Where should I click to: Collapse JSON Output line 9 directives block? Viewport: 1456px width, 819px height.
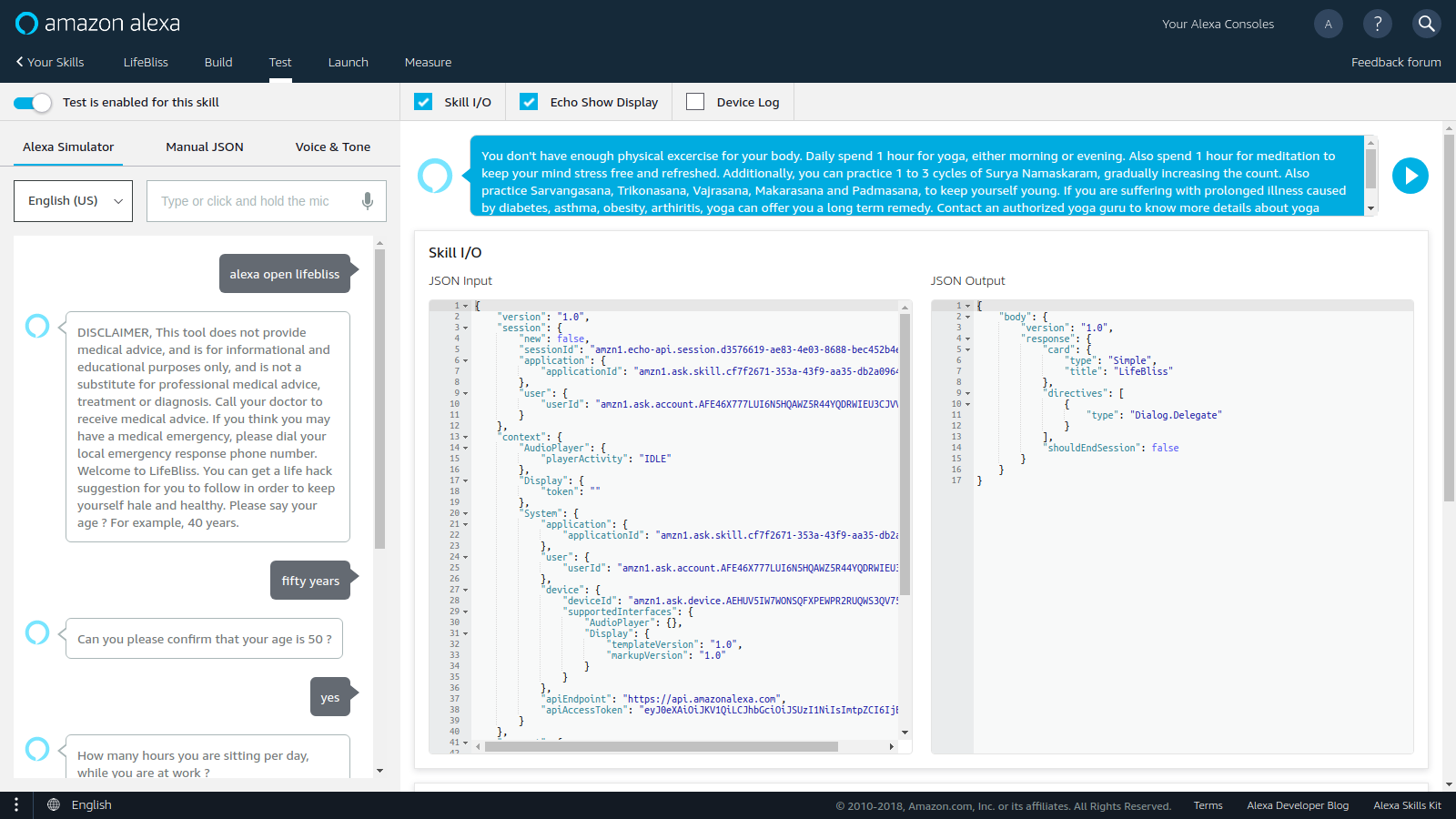(967, 393)
